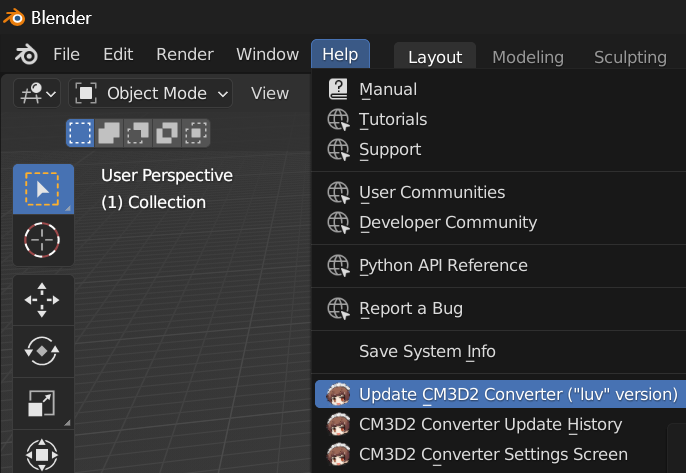Select the Invert selection mode icon
The width and height of the screenshot is (686, 473).
[167, 133]
